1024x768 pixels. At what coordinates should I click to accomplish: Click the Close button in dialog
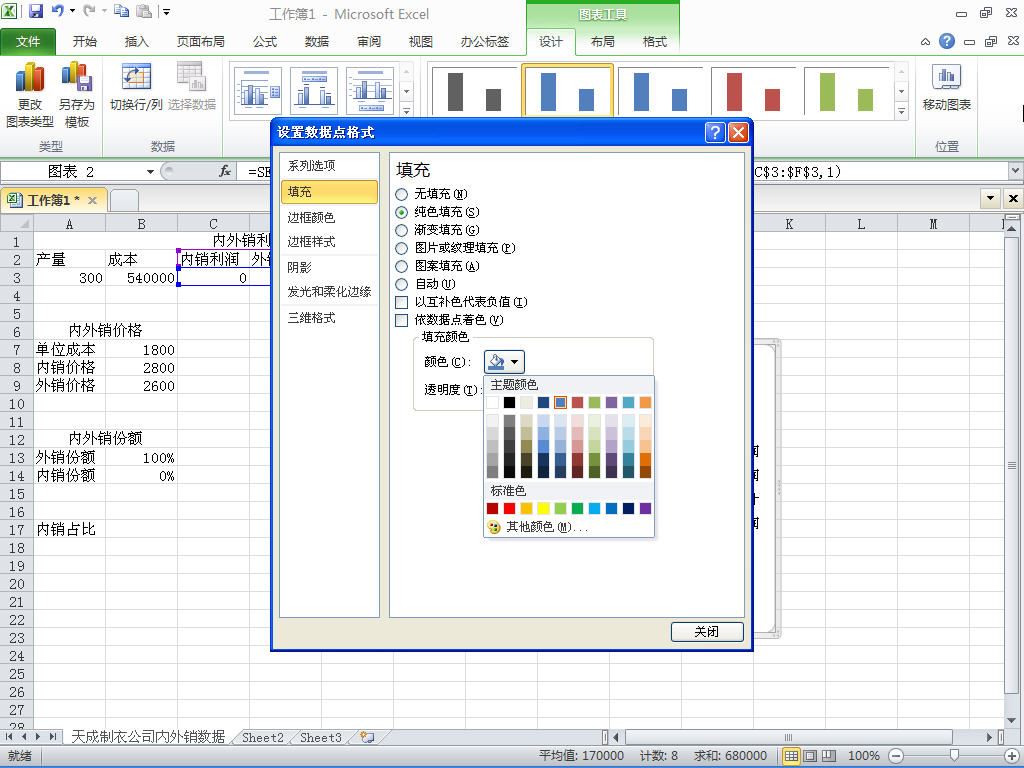(x=707, y=632)
